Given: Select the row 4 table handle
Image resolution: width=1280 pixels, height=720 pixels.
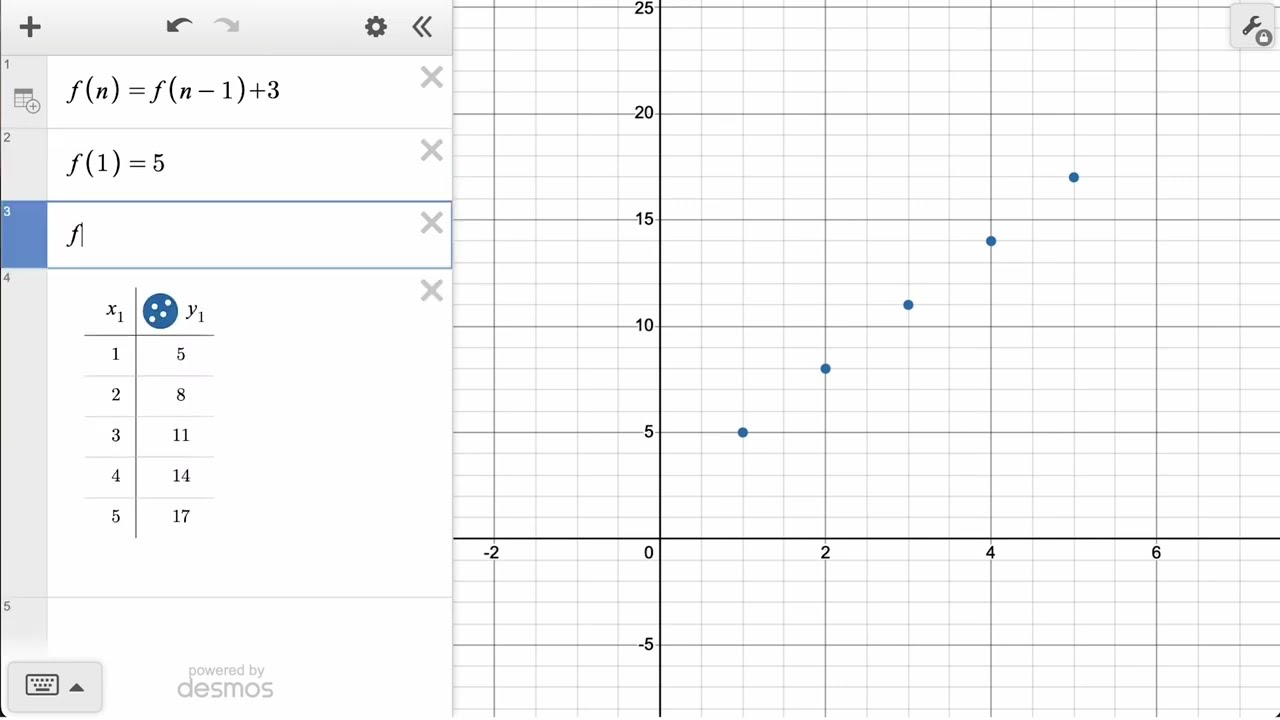Looking at the screenshot, I should pyautogui.click(x=23, y=433).
